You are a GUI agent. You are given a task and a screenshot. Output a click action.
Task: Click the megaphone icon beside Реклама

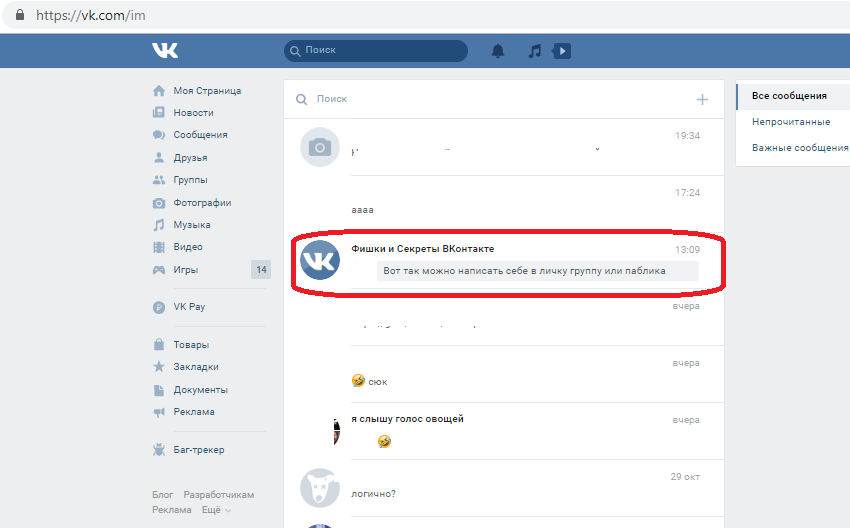[159, 412]
